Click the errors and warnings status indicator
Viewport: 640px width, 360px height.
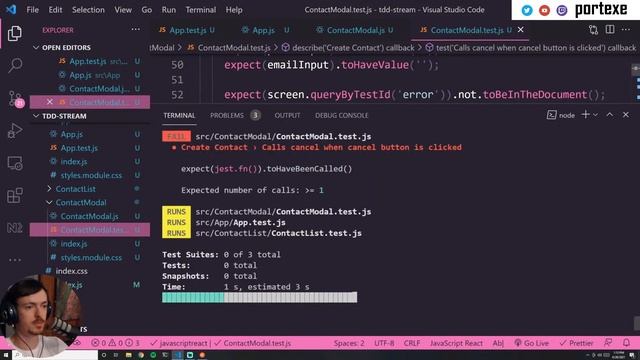116,343
